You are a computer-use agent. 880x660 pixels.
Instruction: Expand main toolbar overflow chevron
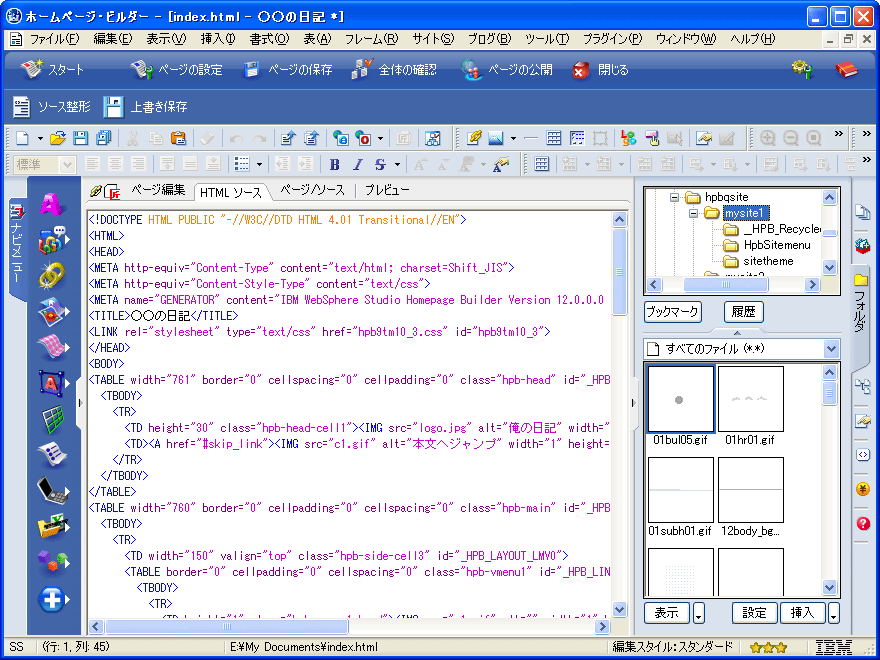tap(838, 134)
